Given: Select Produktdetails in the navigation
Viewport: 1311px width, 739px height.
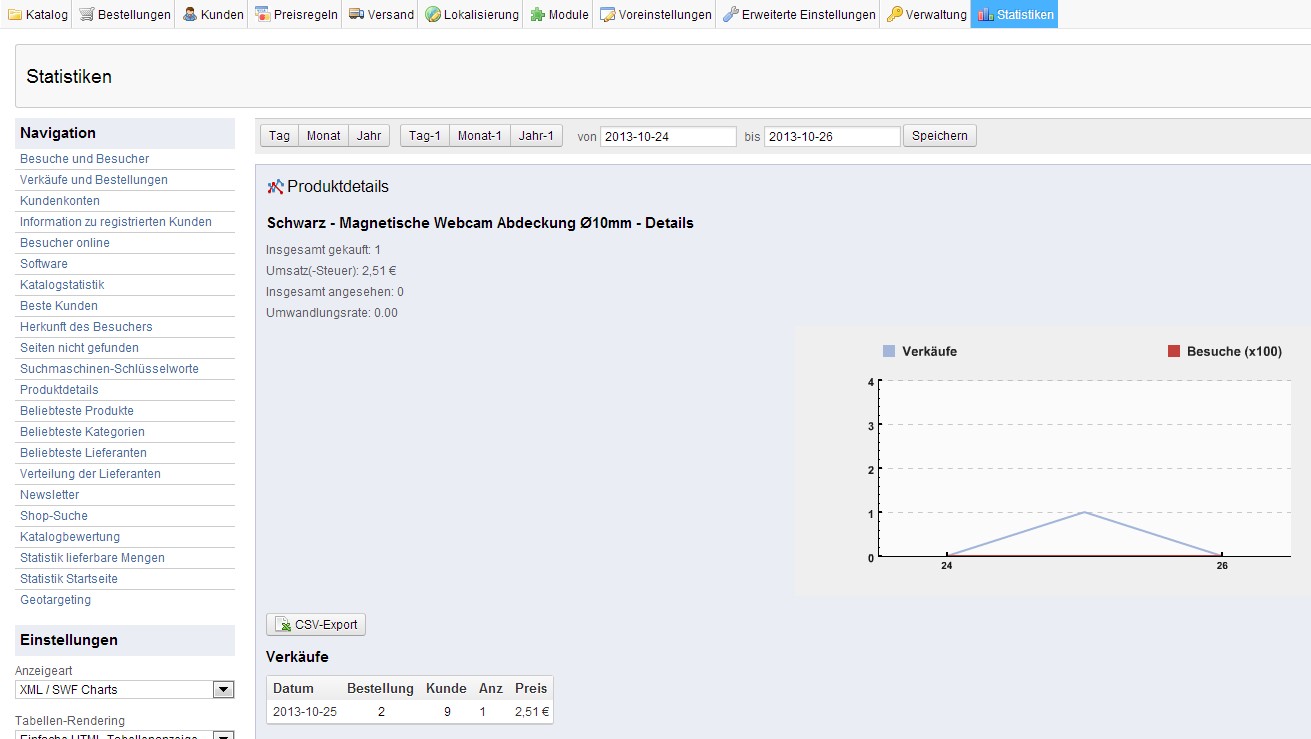Looking at the screenshot, I should (59, 390).
